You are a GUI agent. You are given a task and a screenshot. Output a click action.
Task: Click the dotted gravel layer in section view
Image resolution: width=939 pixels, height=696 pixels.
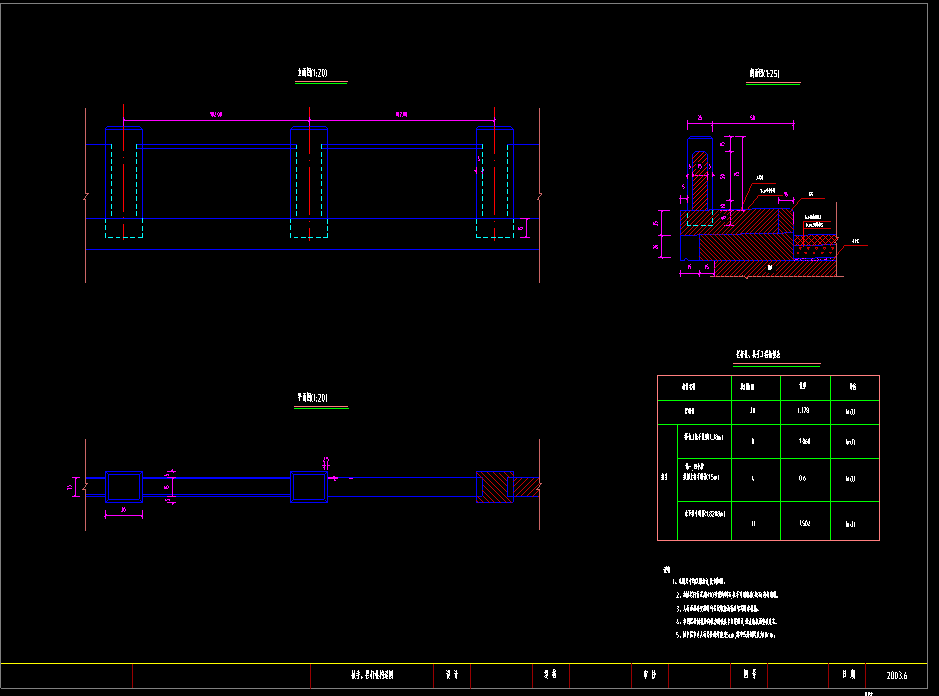tap(816, 240)
